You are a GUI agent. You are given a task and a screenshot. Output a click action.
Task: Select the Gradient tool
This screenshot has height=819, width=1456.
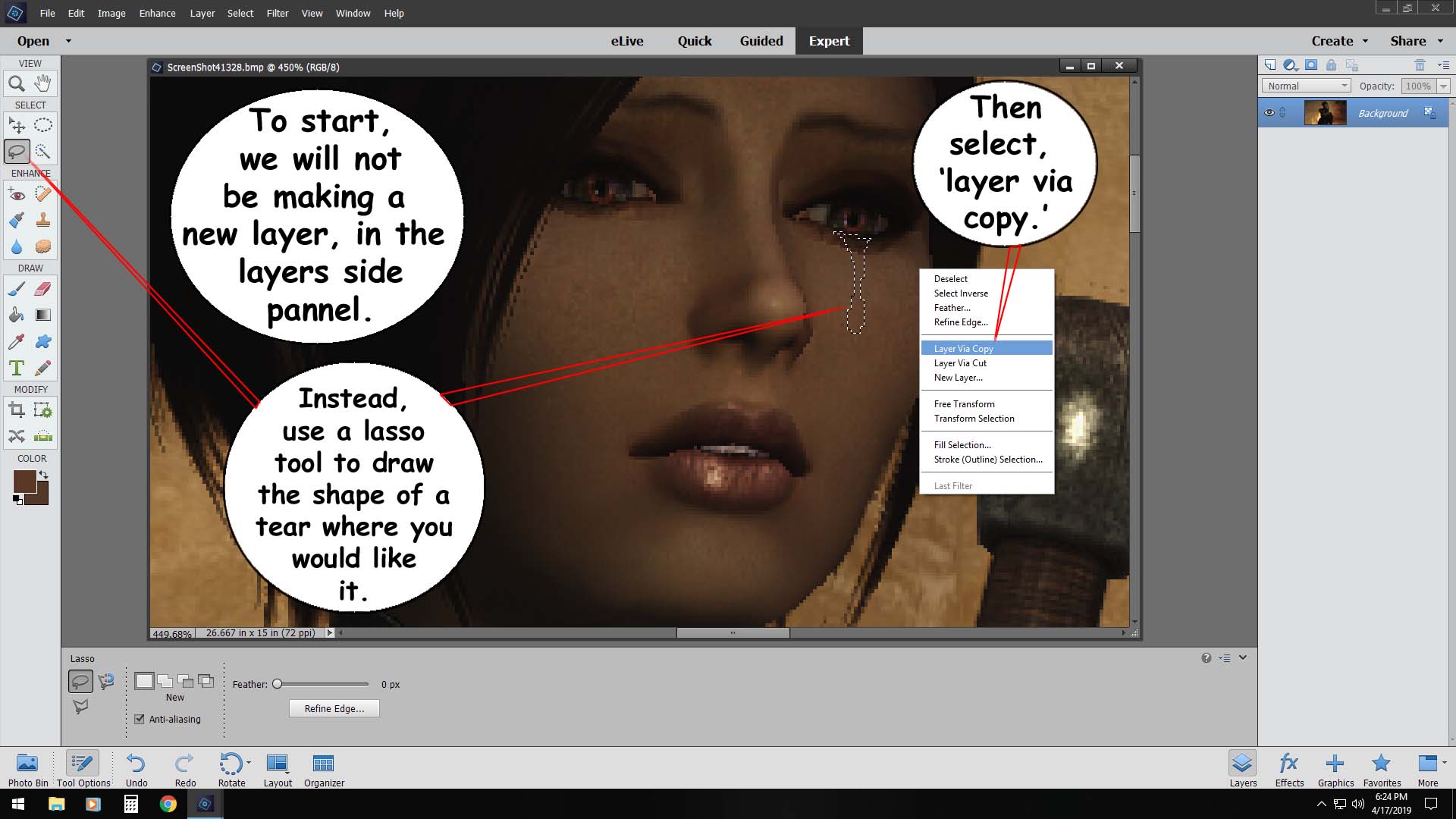point(43,315)
